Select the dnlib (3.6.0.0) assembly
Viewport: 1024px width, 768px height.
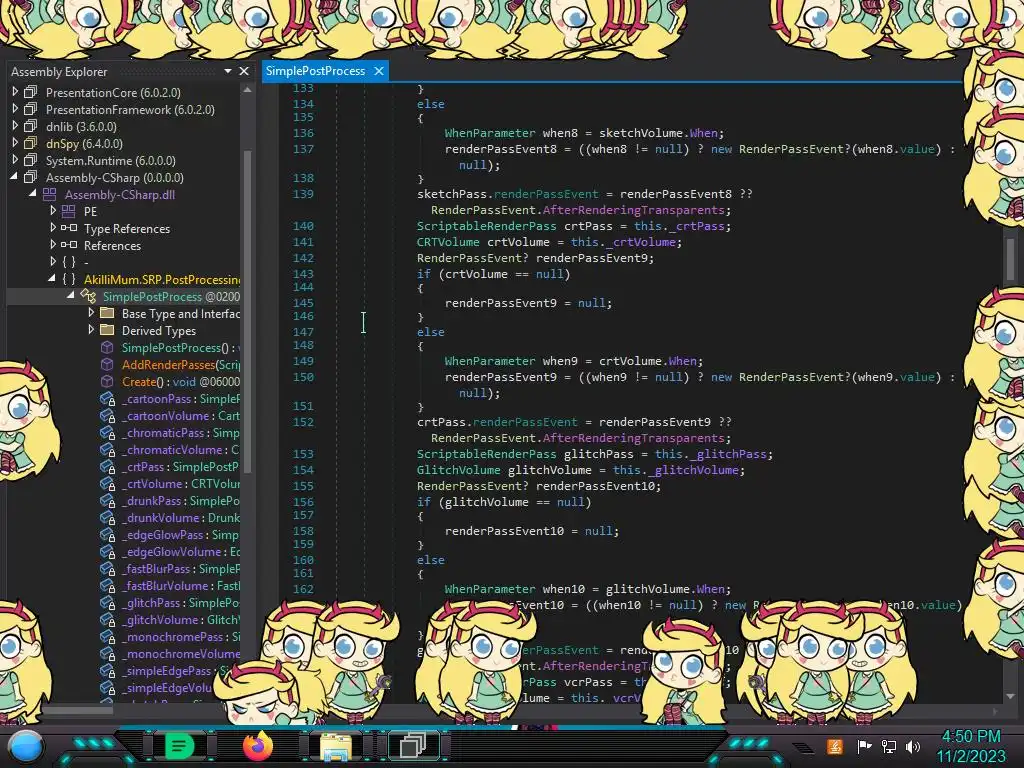click(81, 127)
